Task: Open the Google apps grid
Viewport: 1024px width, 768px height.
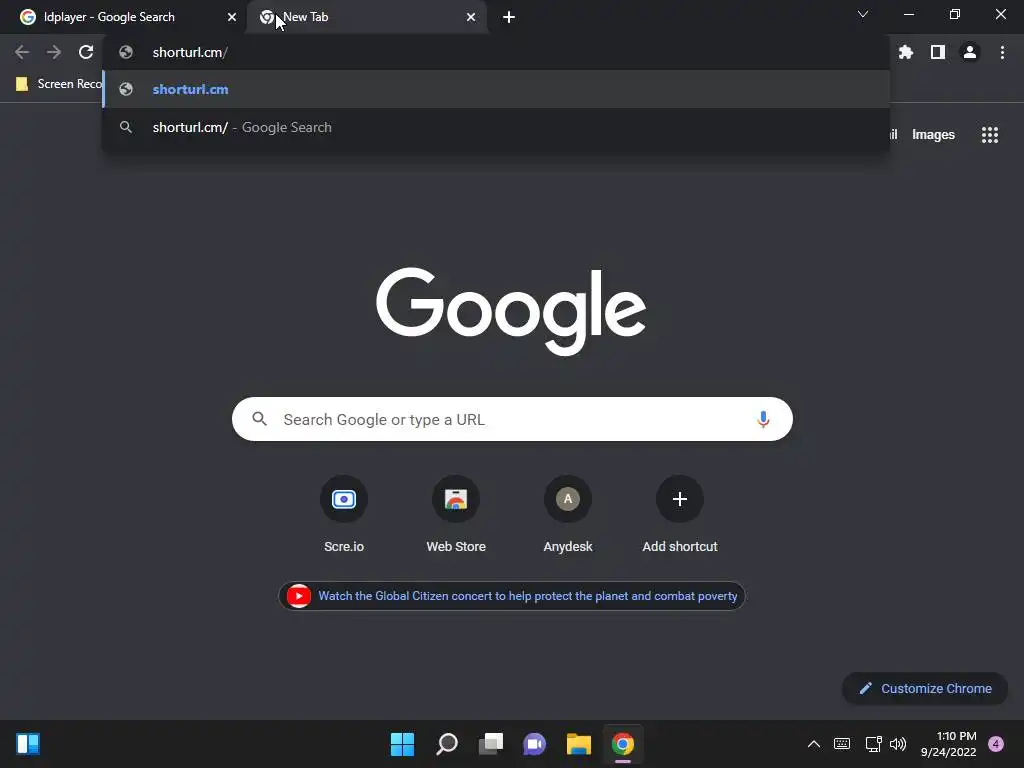Action: coord(990,135)
